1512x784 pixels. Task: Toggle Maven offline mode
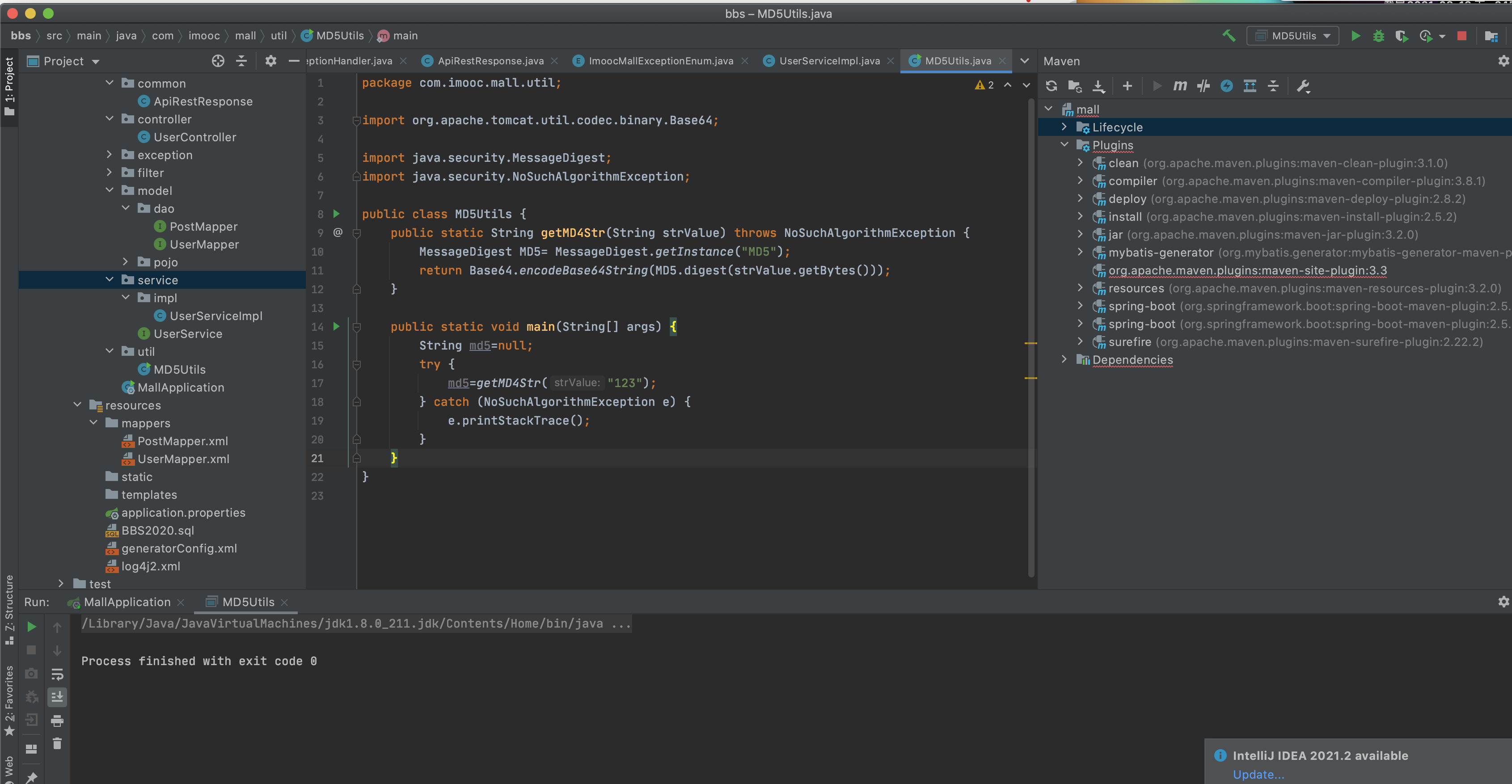pyautogui.click(x=1203, y=86)
